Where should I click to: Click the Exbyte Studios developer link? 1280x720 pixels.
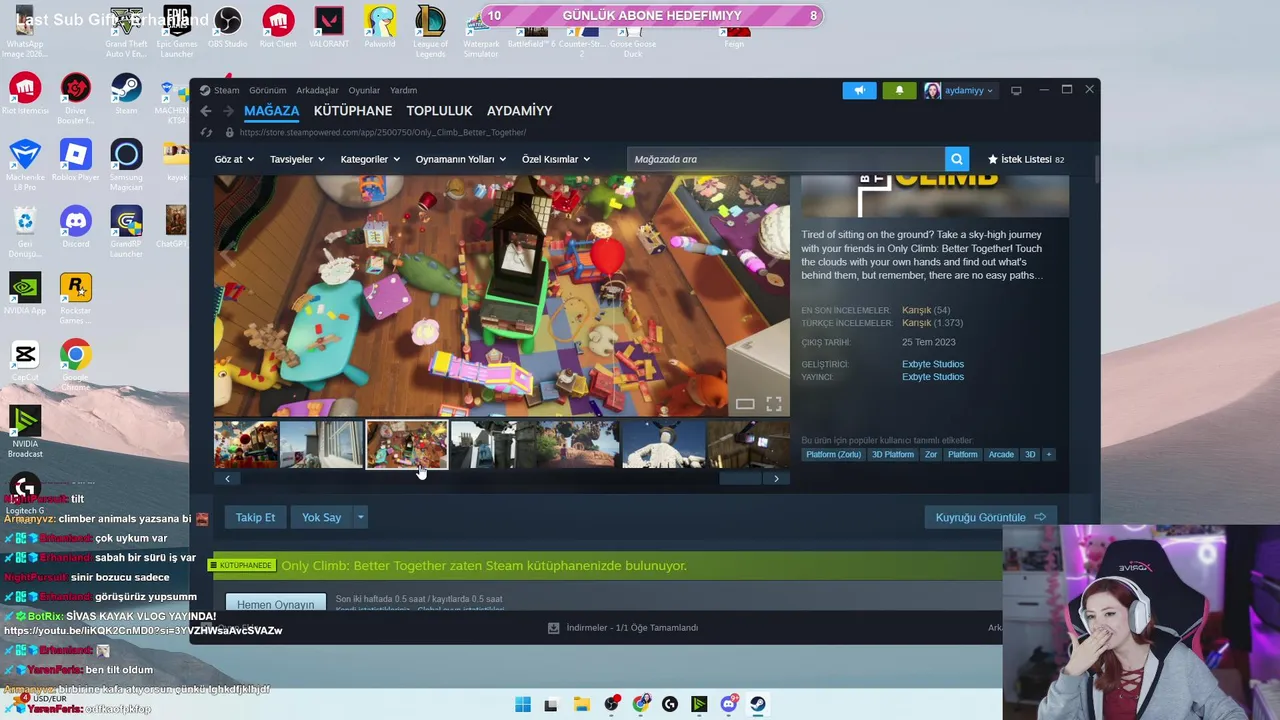point(933,364)
